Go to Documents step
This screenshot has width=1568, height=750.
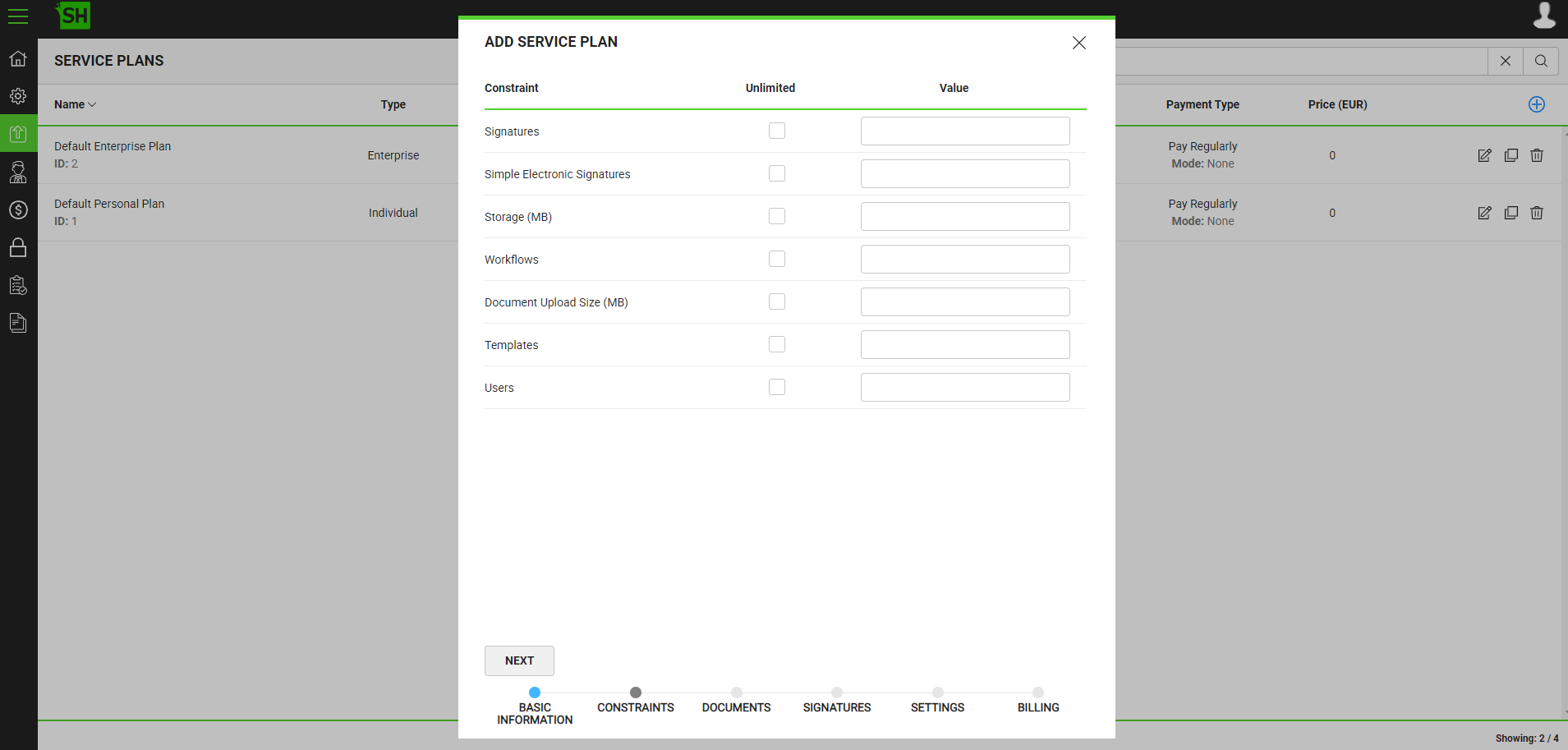coord(737,701)
